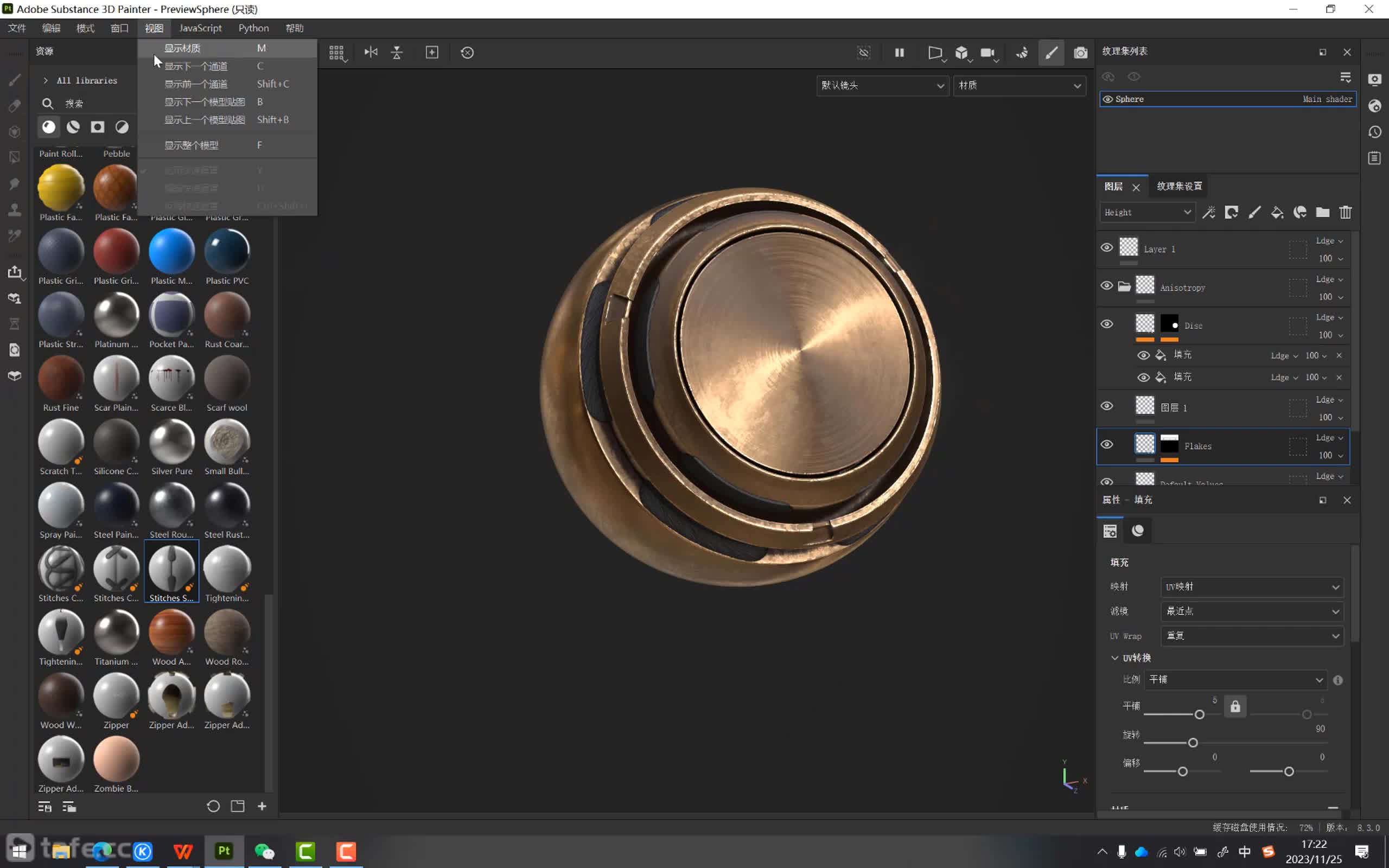
Task: Select the Material picker tool
Action: tap(15, 235)
